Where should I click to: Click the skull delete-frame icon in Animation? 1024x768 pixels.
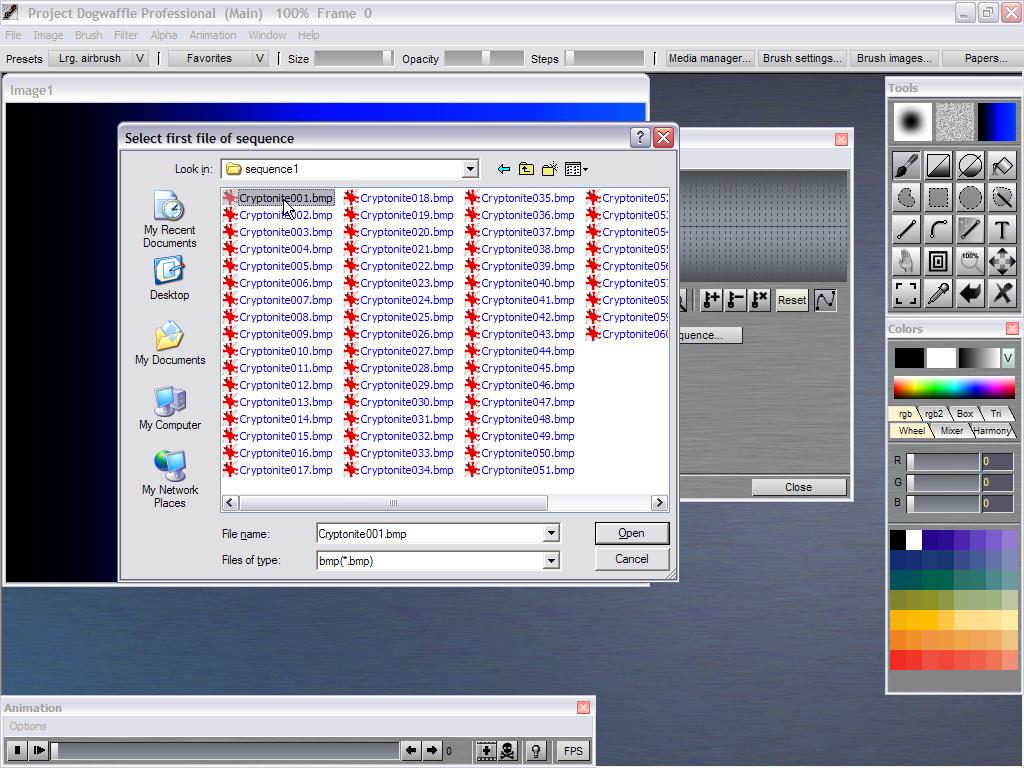pyautogui.click(x=508, y=751)
